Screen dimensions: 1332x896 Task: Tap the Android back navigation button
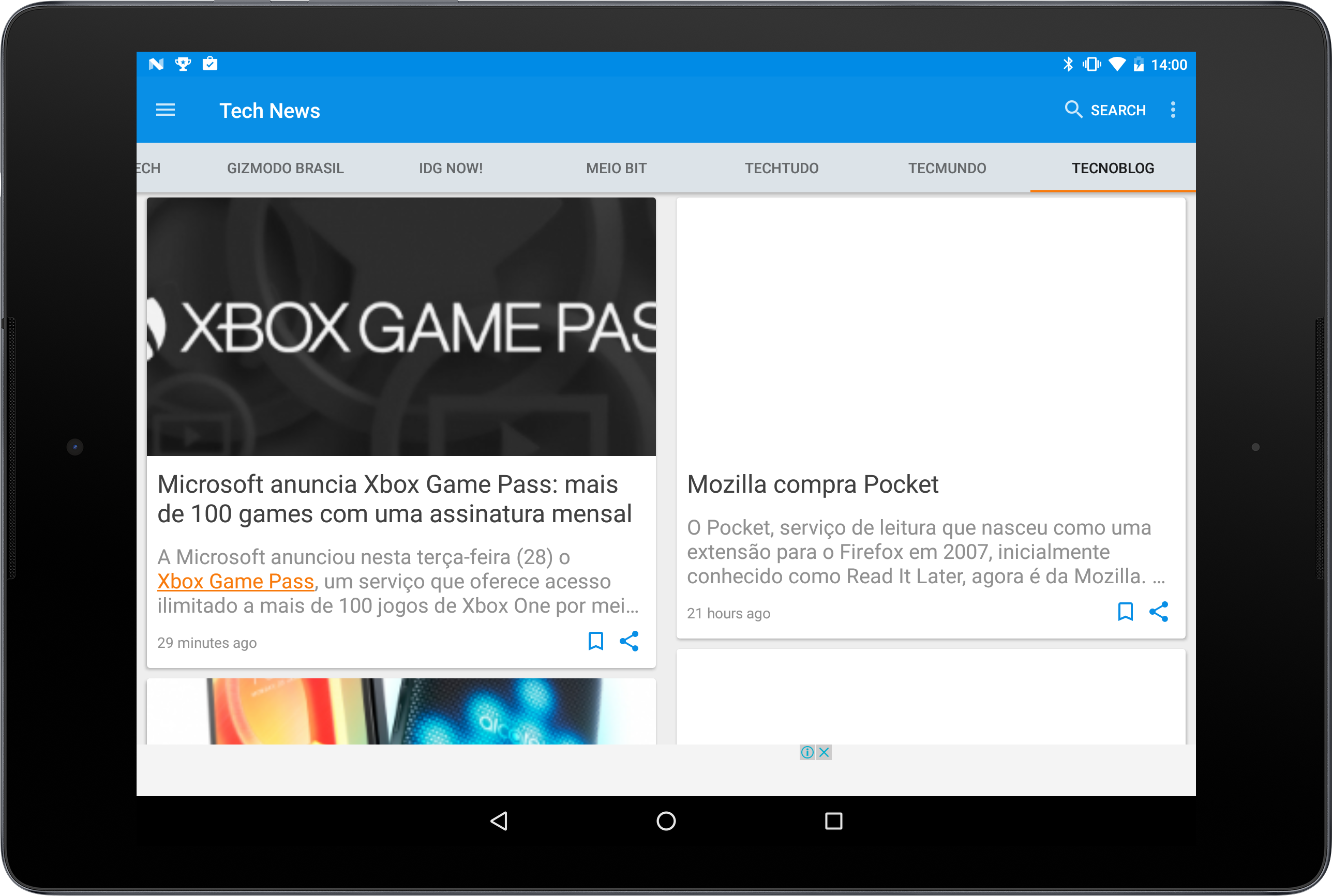(499, 821)
